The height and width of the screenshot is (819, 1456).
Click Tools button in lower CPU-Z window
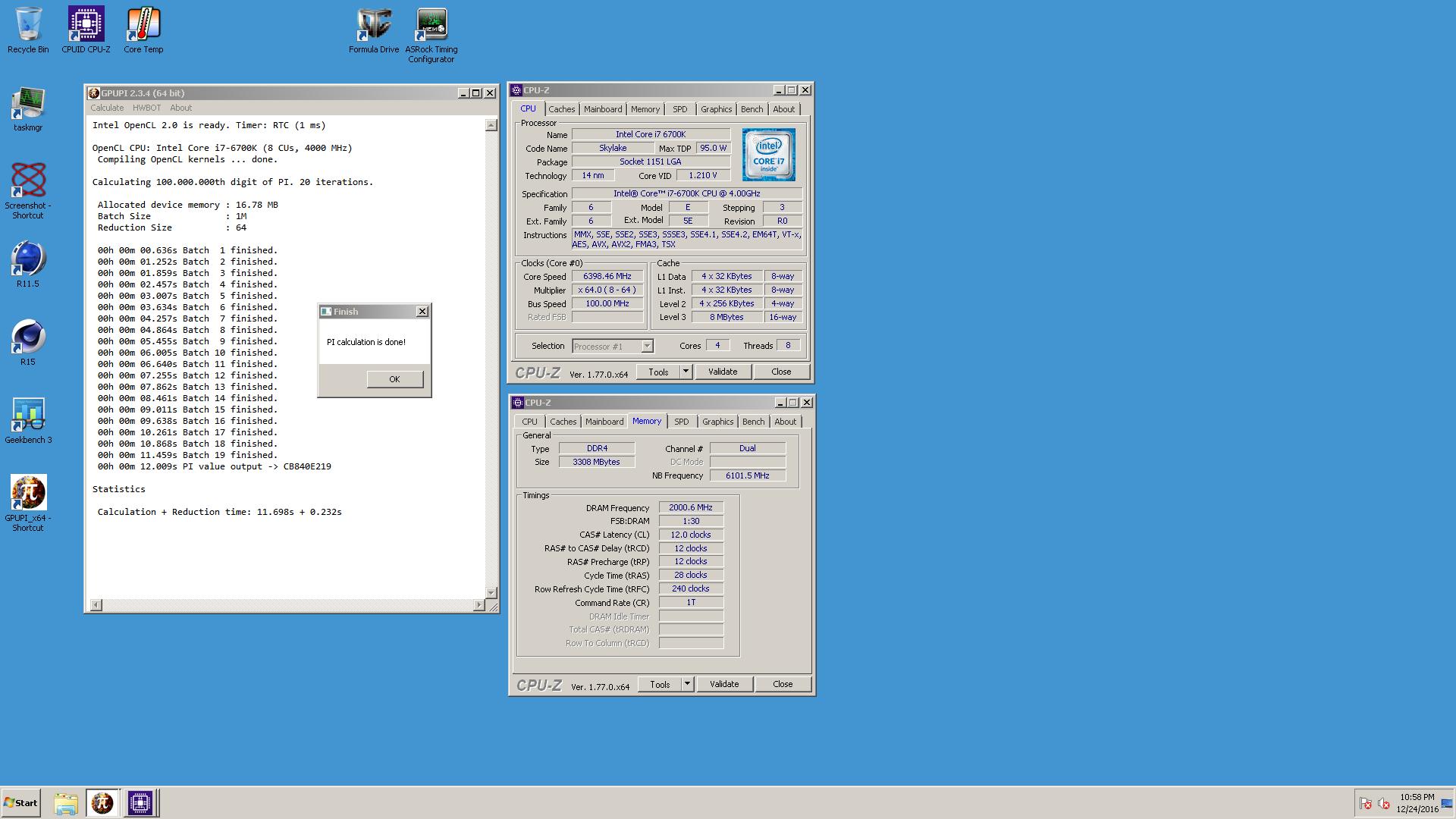point(660,684)
